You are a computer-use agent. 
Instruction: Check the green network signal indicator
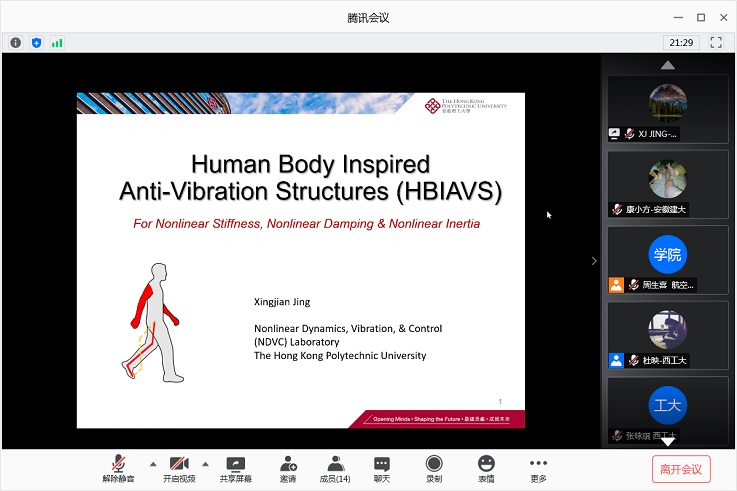(x=57, y=43)
